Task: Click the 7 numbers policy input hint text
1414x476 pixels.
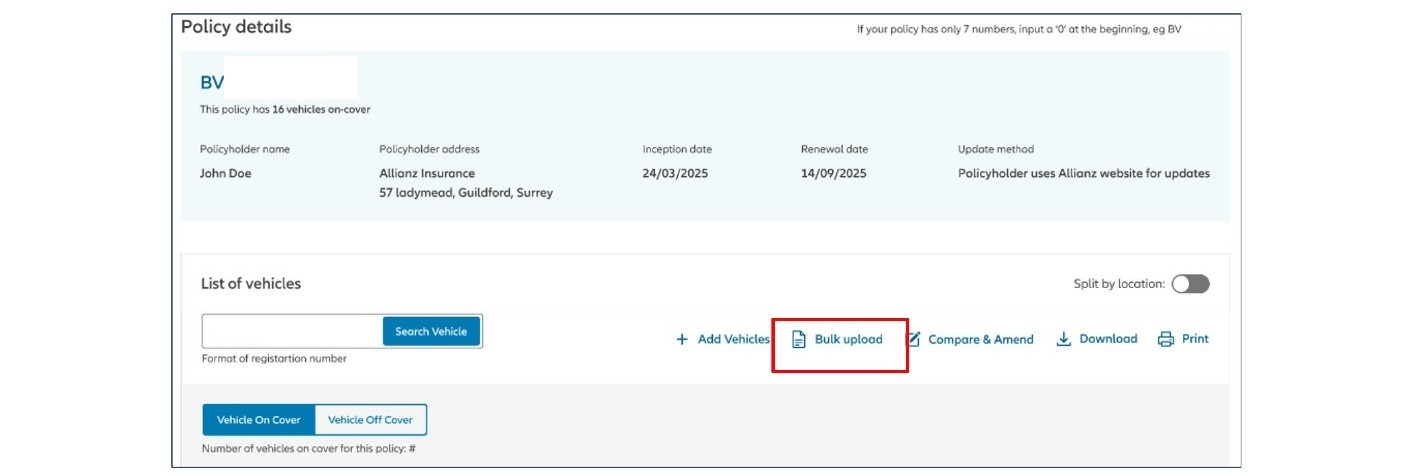Action: (x=1019, y=30)
